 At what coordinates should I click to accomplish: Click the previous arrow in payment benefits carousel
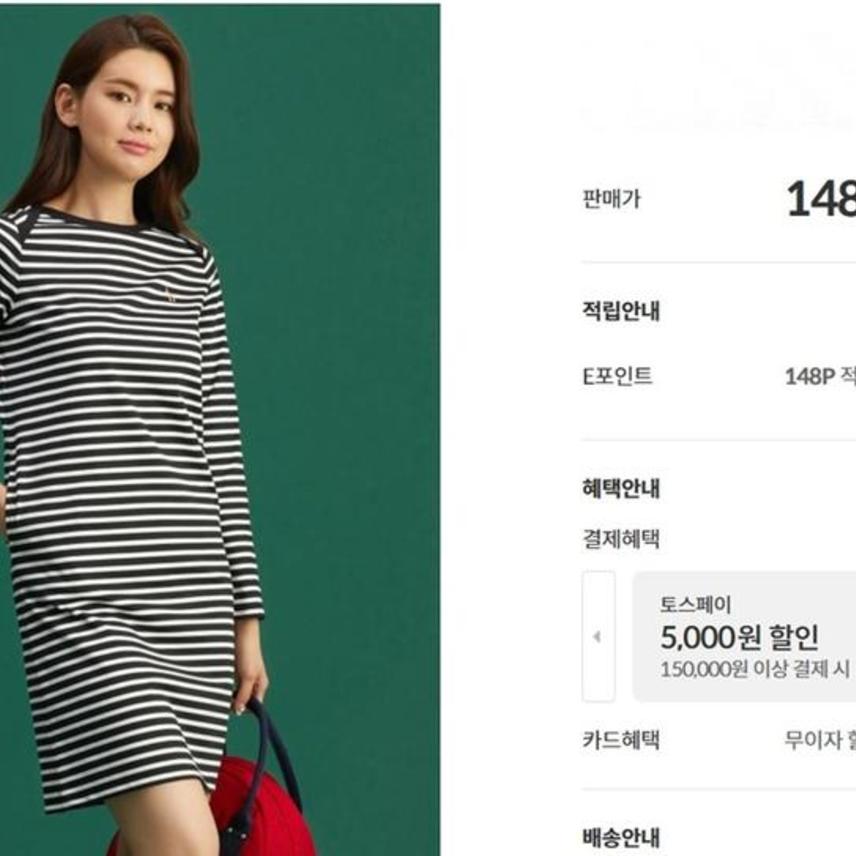[599, 637]
